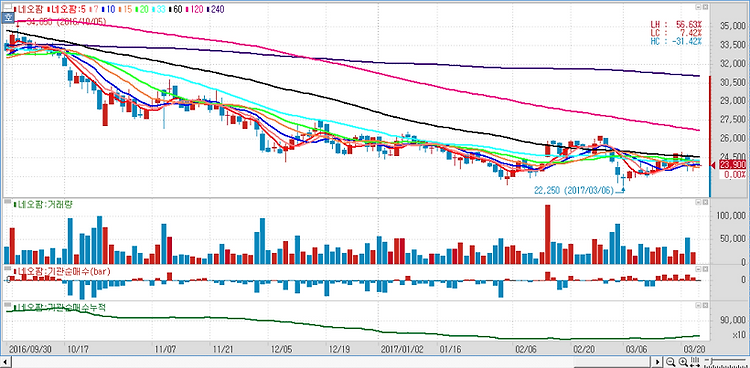Click the zoom out magnifier icon

tap(671, 362)
